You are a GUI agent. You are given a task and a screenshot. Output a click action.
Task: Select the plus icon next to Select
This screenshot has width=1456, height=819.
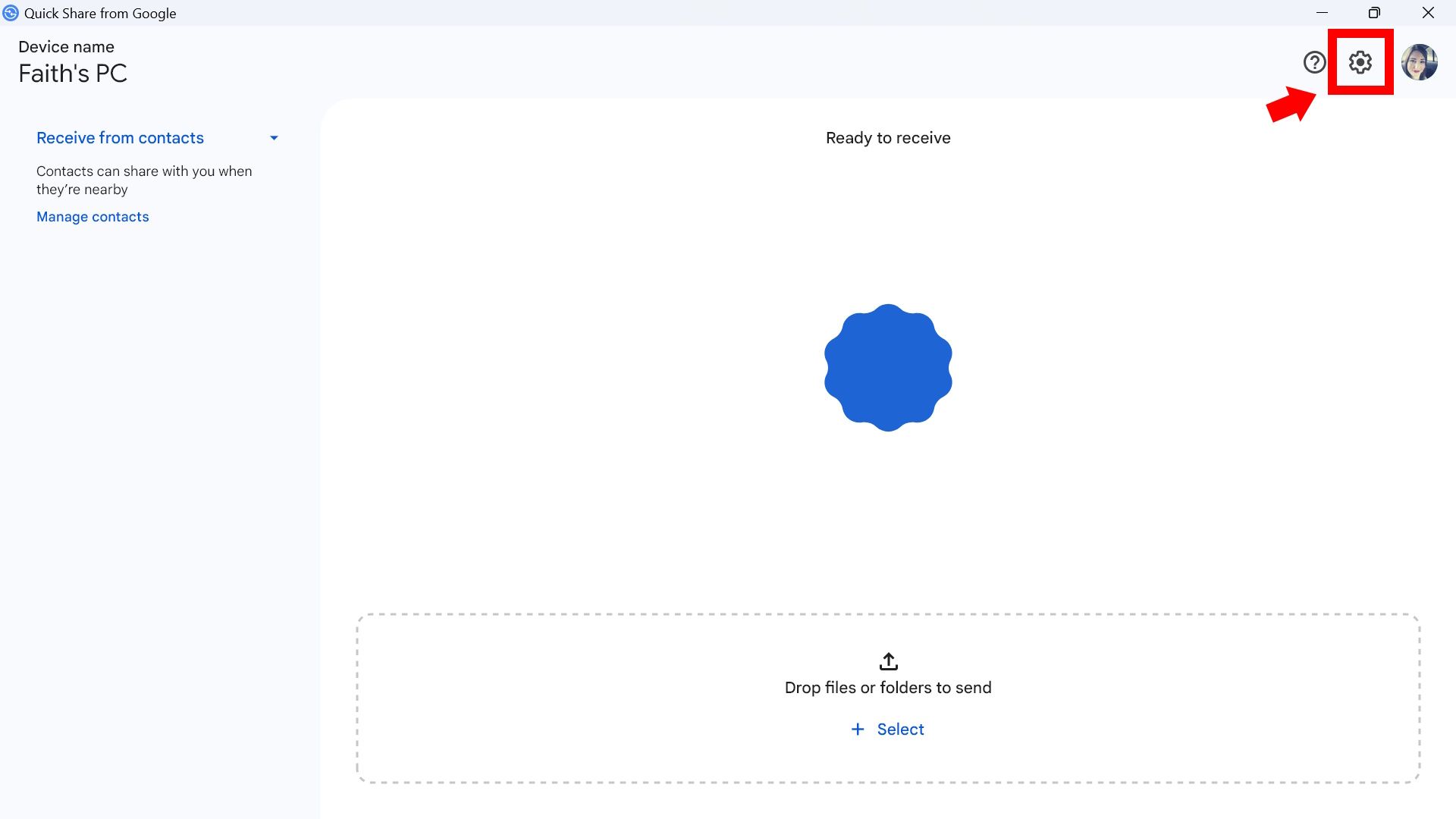click(x=858, y=729)
